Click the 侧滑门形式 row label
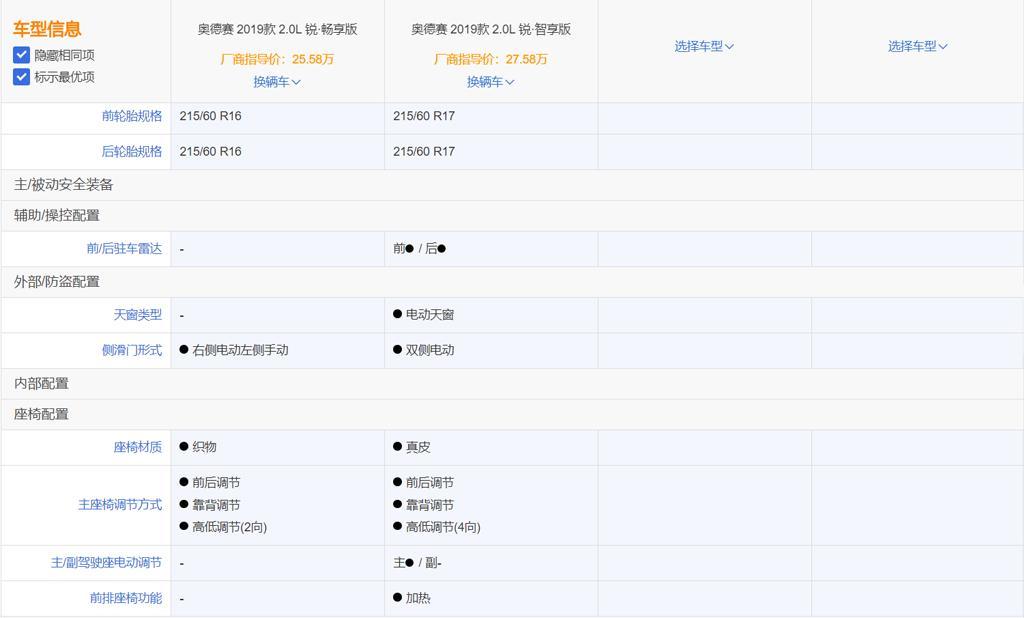1024x618 pixels. [x=132, y=350]
